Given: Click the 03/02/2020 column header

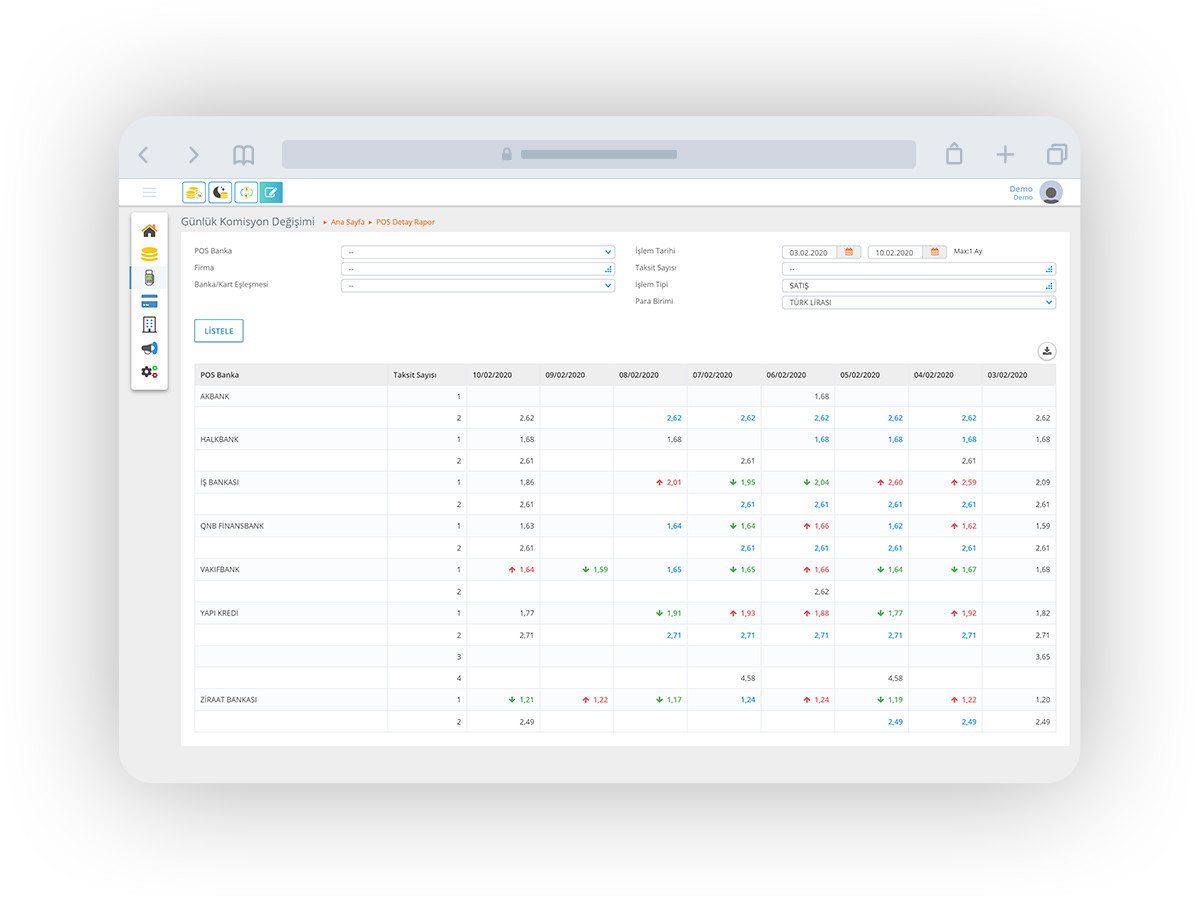Looking at the screenshot, I should click(x=1008, y=375).
